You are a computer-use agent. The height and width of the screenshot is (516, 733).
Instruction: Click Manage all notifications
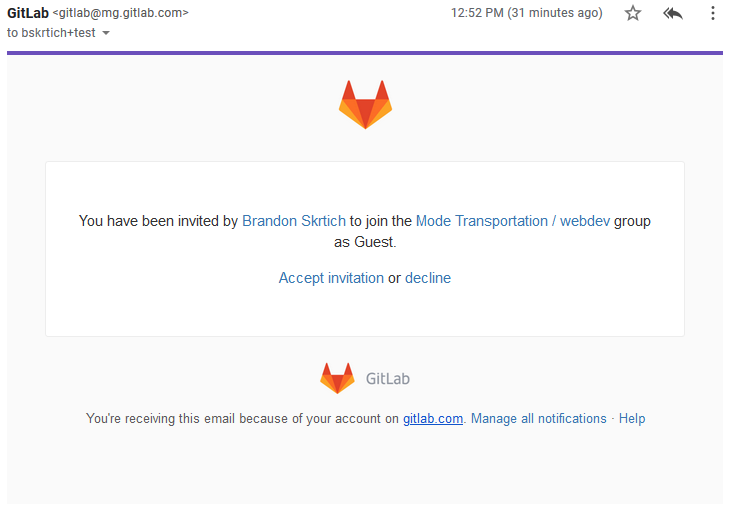(x=539, y=418)
